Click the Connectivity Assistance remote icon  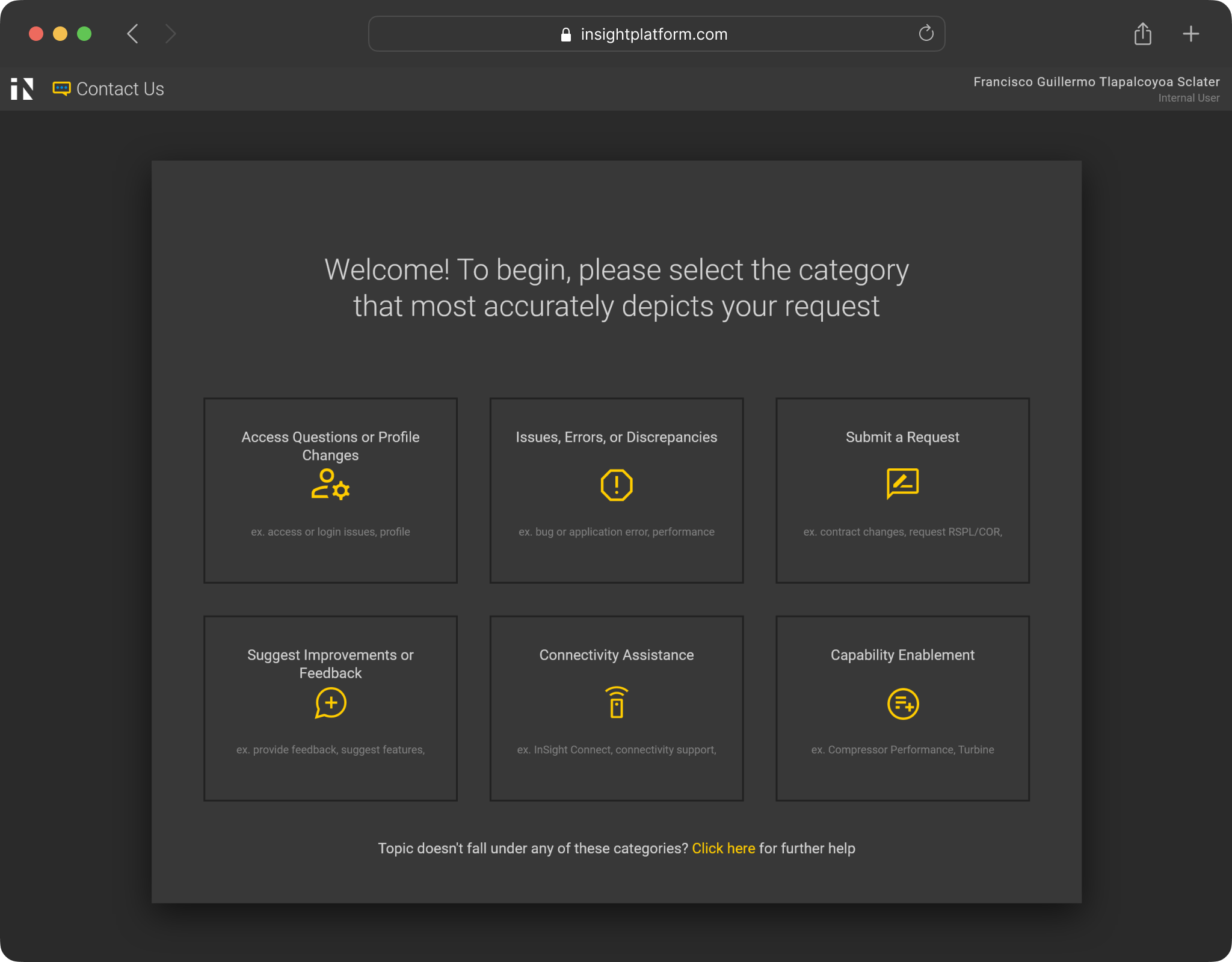tap(616, 702)
